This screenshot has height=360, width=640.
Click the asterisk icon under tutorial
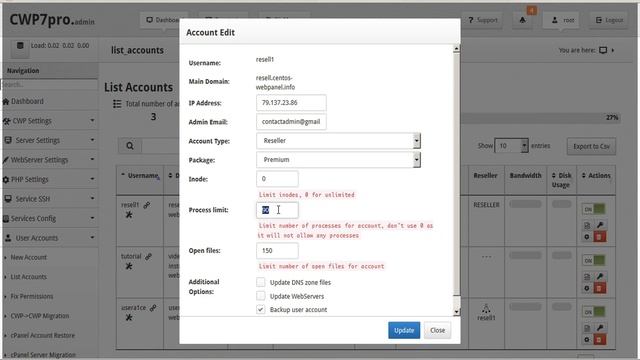click(x=129, y=266)
